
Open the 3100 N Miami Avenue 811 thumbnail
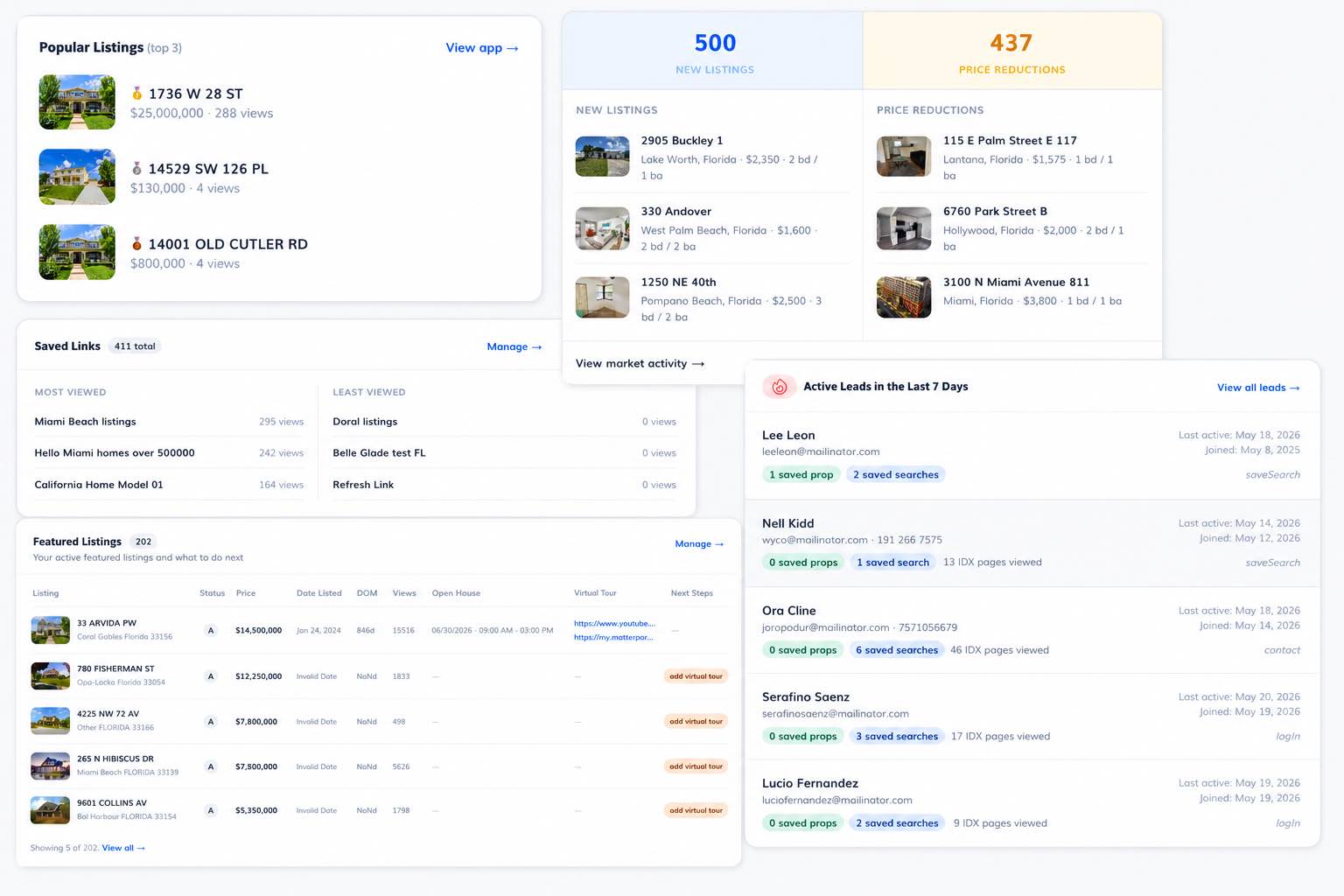(904, 297)
